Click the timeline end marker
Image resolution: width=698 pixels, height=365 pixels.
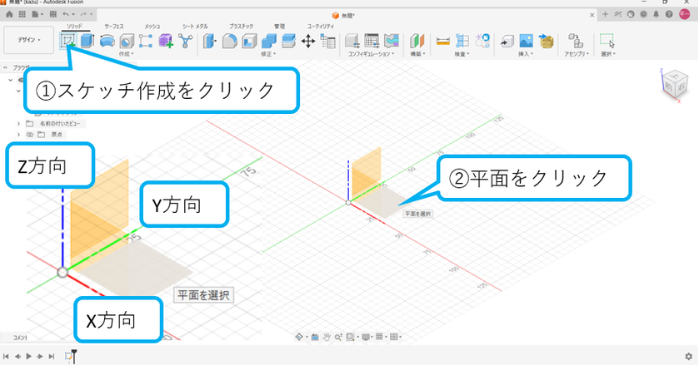coord(74,356)
